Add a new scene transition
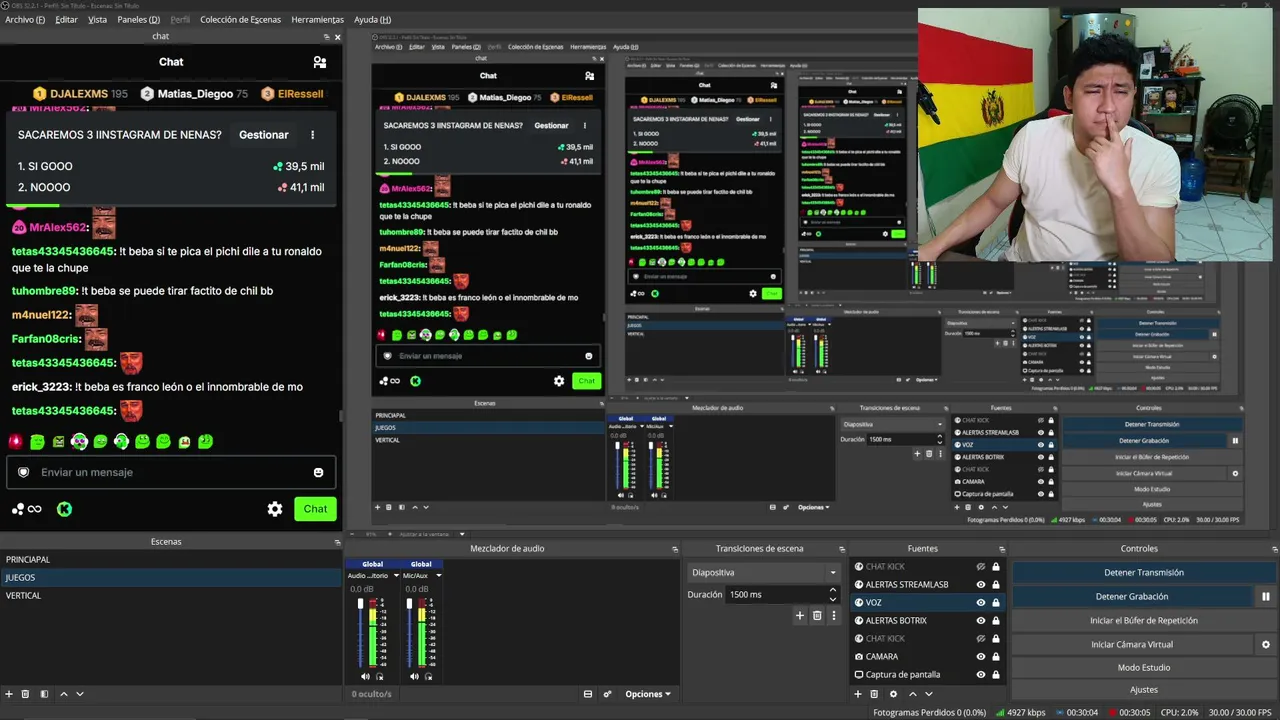Screen dimensions: 1280x720 tap(799, 616)
